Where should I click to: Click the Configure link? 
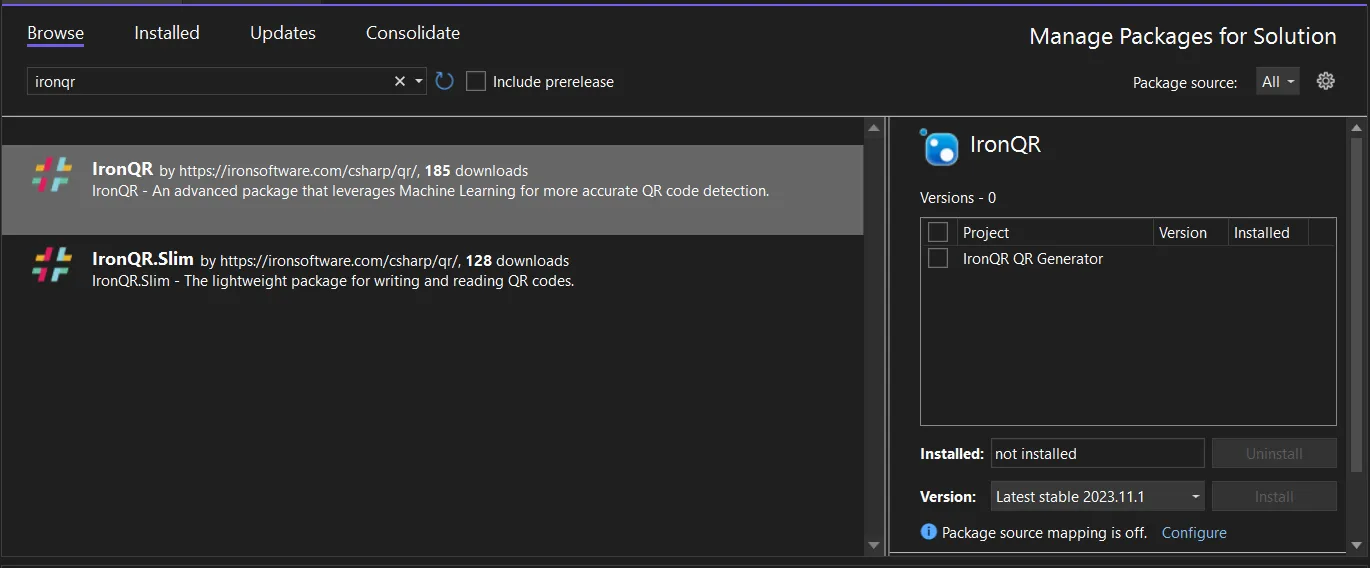pos(1194,532)
